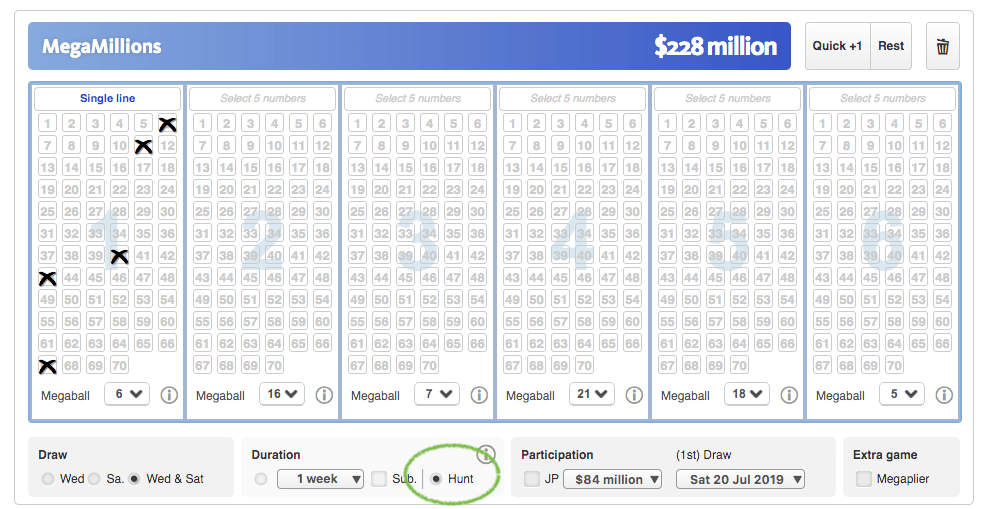Screen dimensions: 983x509
Task: Click info icon next to Megaball 18 dropdown
Action: pos(789,395)
